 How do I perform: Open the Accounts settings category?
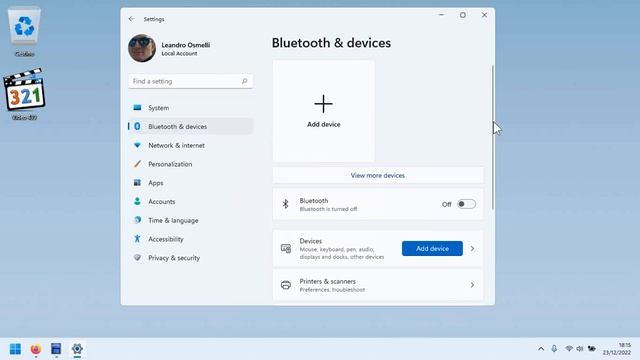point(191,201)
